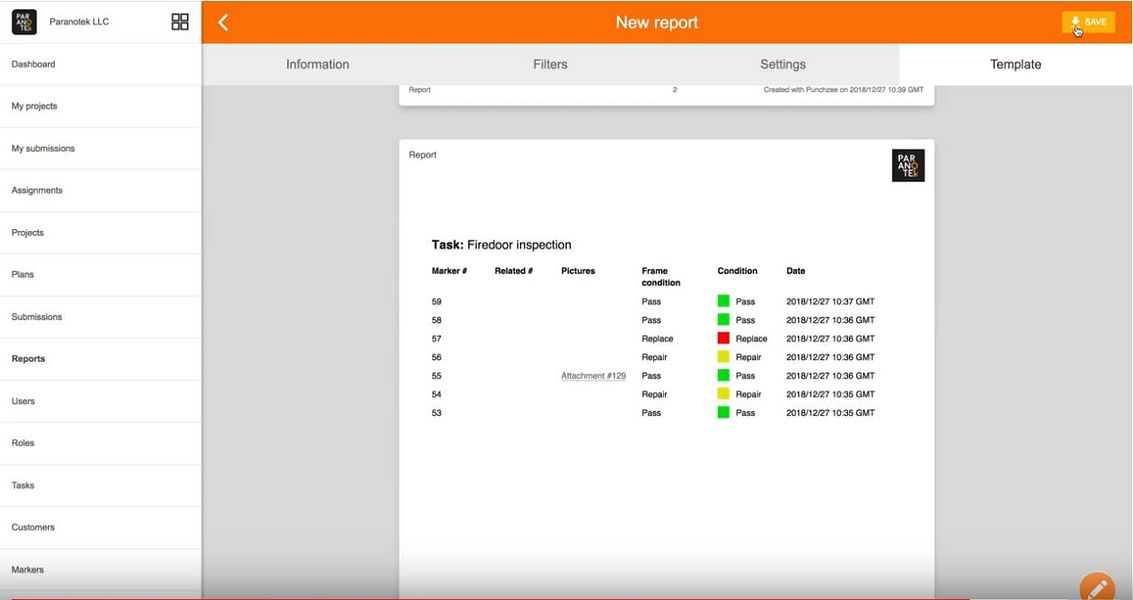
Task: Click the Date column header
Action: pyautogui.click(x=796, y=271)
